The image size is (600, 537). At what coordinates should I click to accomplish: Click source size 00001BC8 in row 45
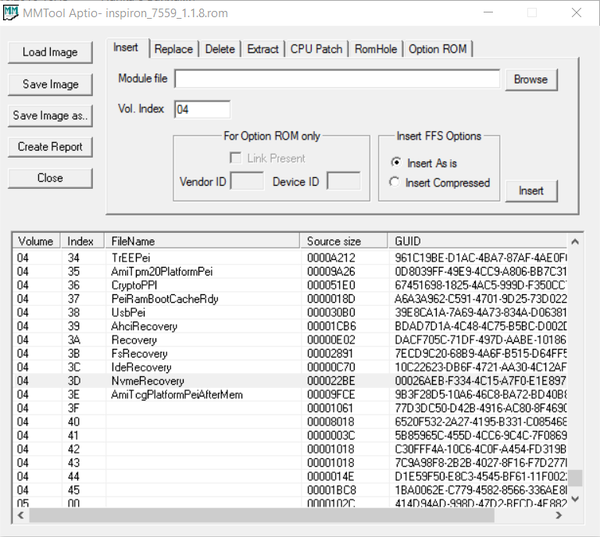pyautogui.click(x=331, y=490)
